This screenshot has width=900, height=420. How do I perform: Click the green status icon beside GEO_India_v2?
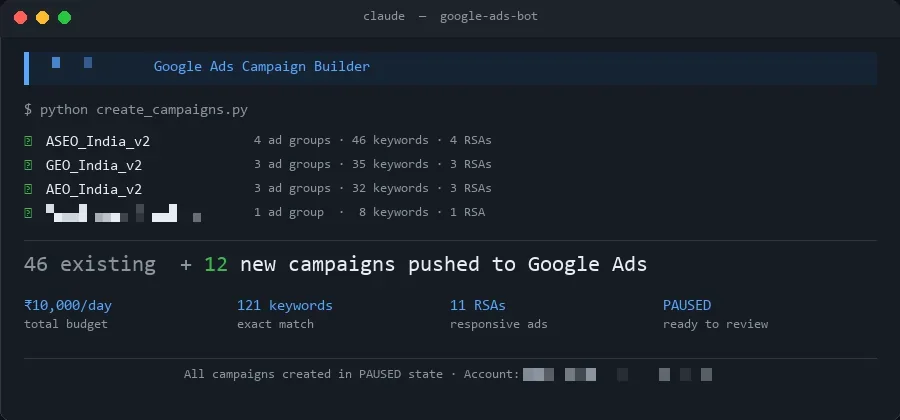[28, 165]
